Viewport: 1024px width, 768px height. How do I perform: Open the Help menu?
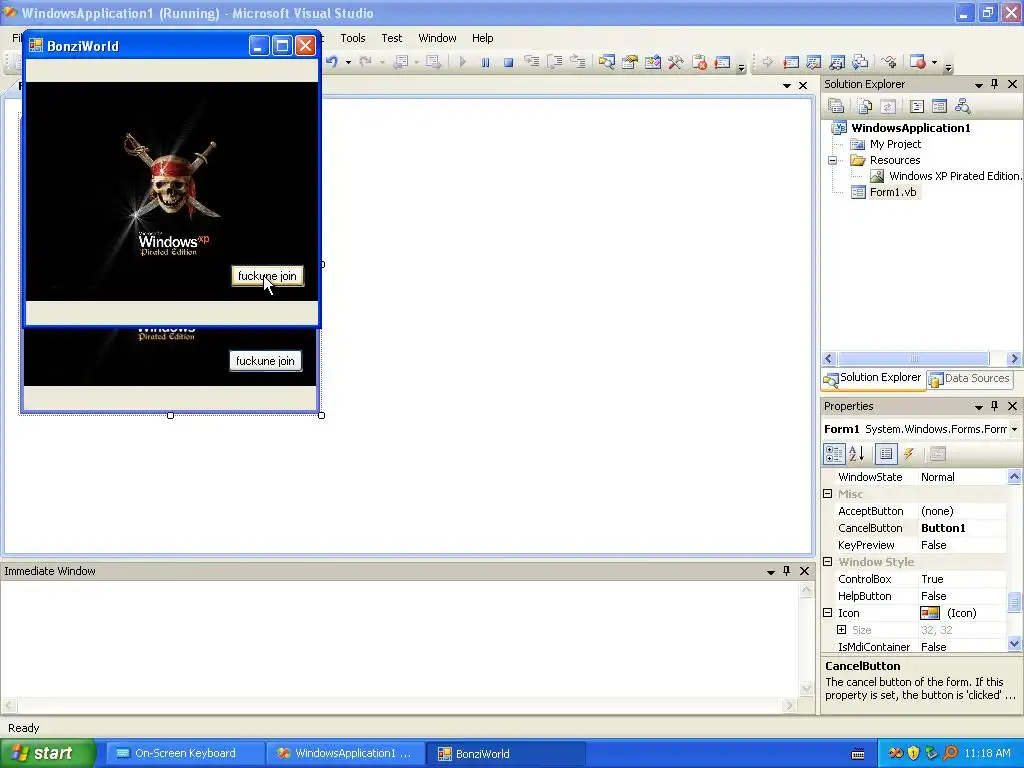pos(483,38)
